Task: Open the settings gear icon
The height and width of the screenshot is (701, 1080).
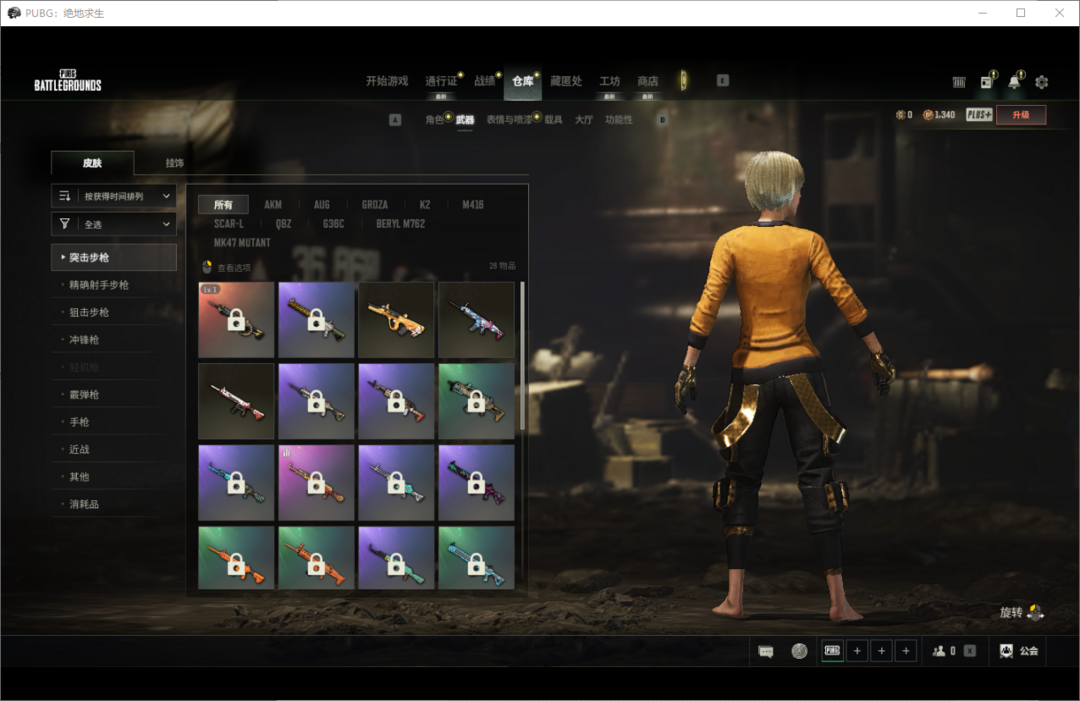Action: [x=1042, y=82]
